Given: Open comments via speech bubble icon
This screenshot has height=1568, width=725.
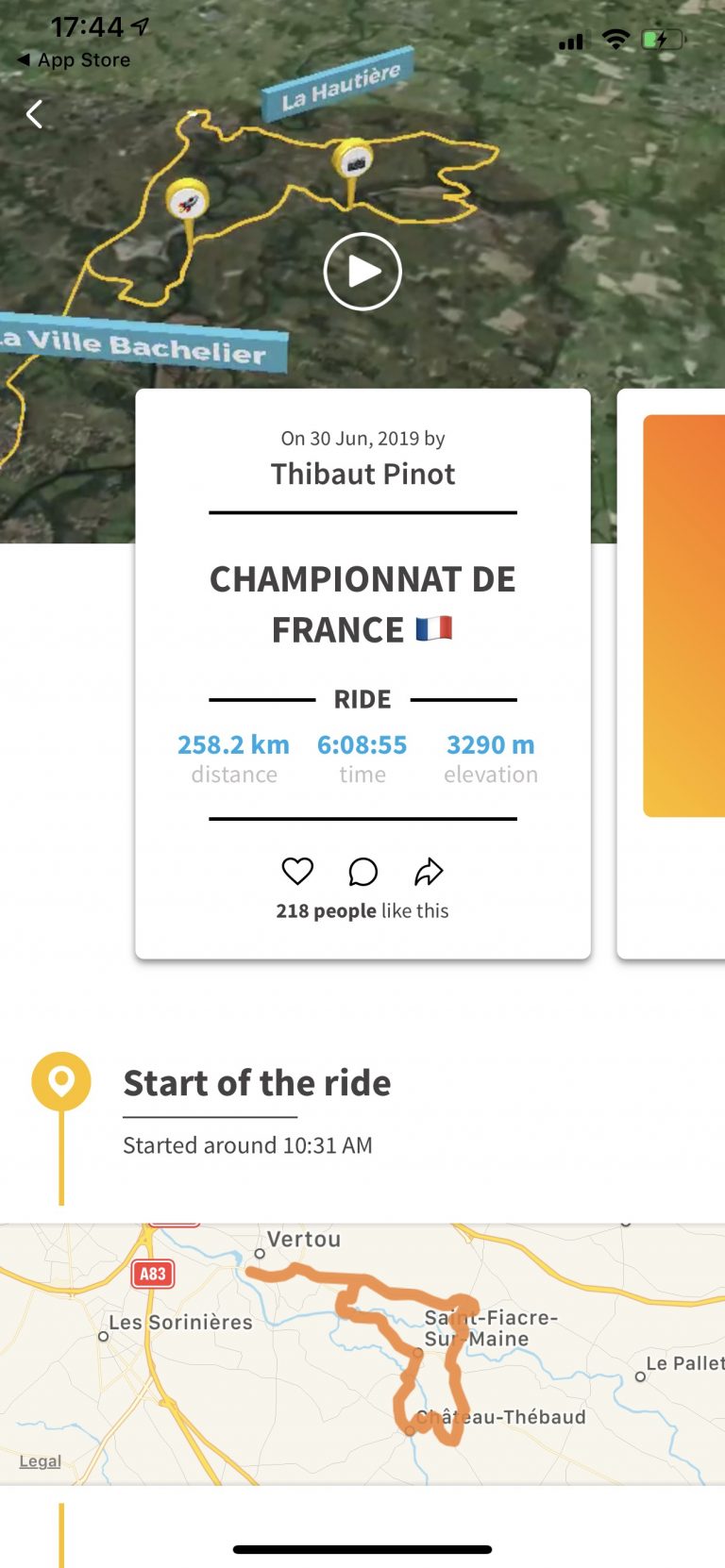Looking at the screenshot, I should pyautogui.click(x=362, y=872).
